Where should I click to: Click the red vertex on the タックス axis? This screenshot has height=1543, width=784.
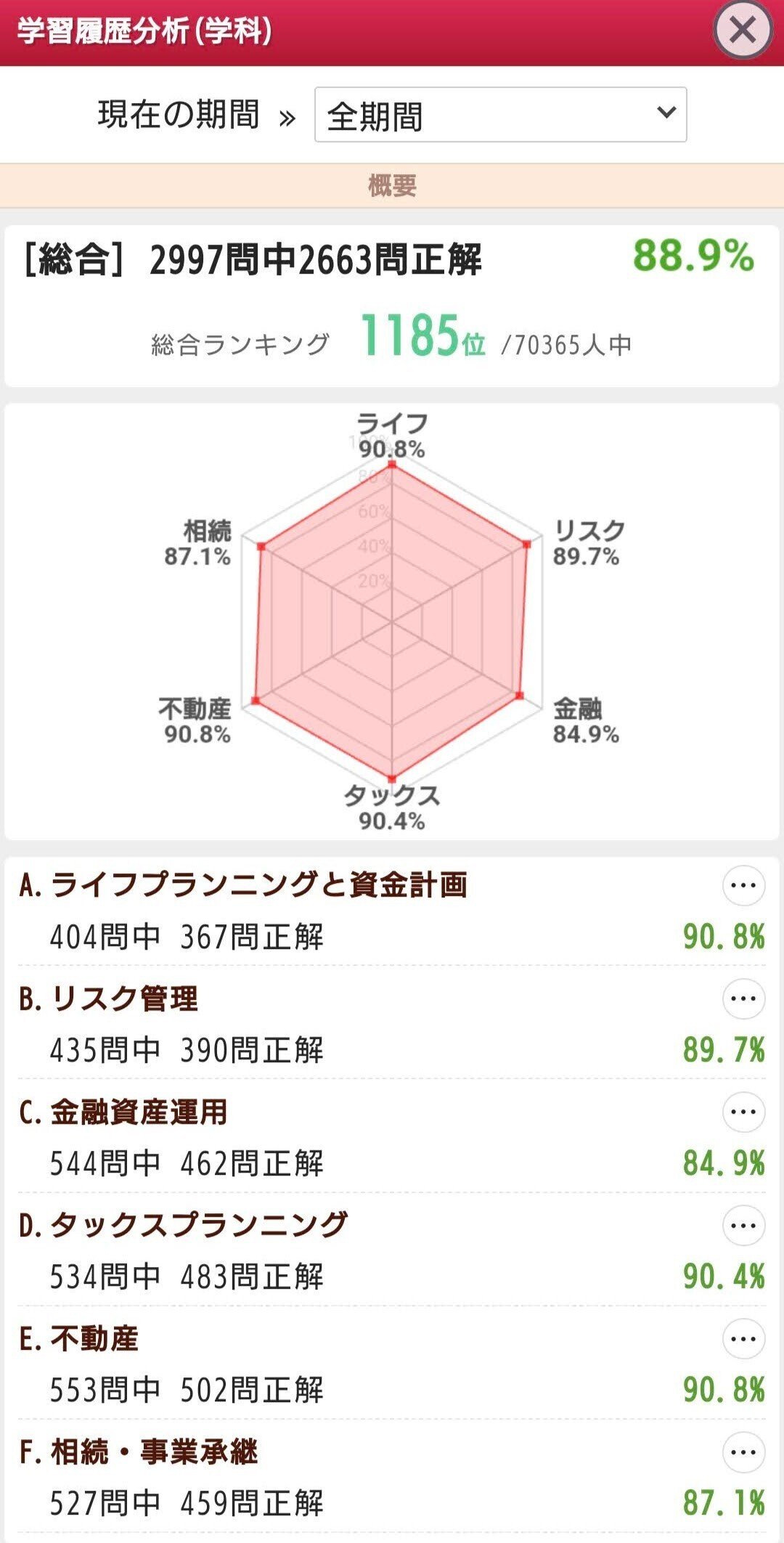[x=392, y=778]
